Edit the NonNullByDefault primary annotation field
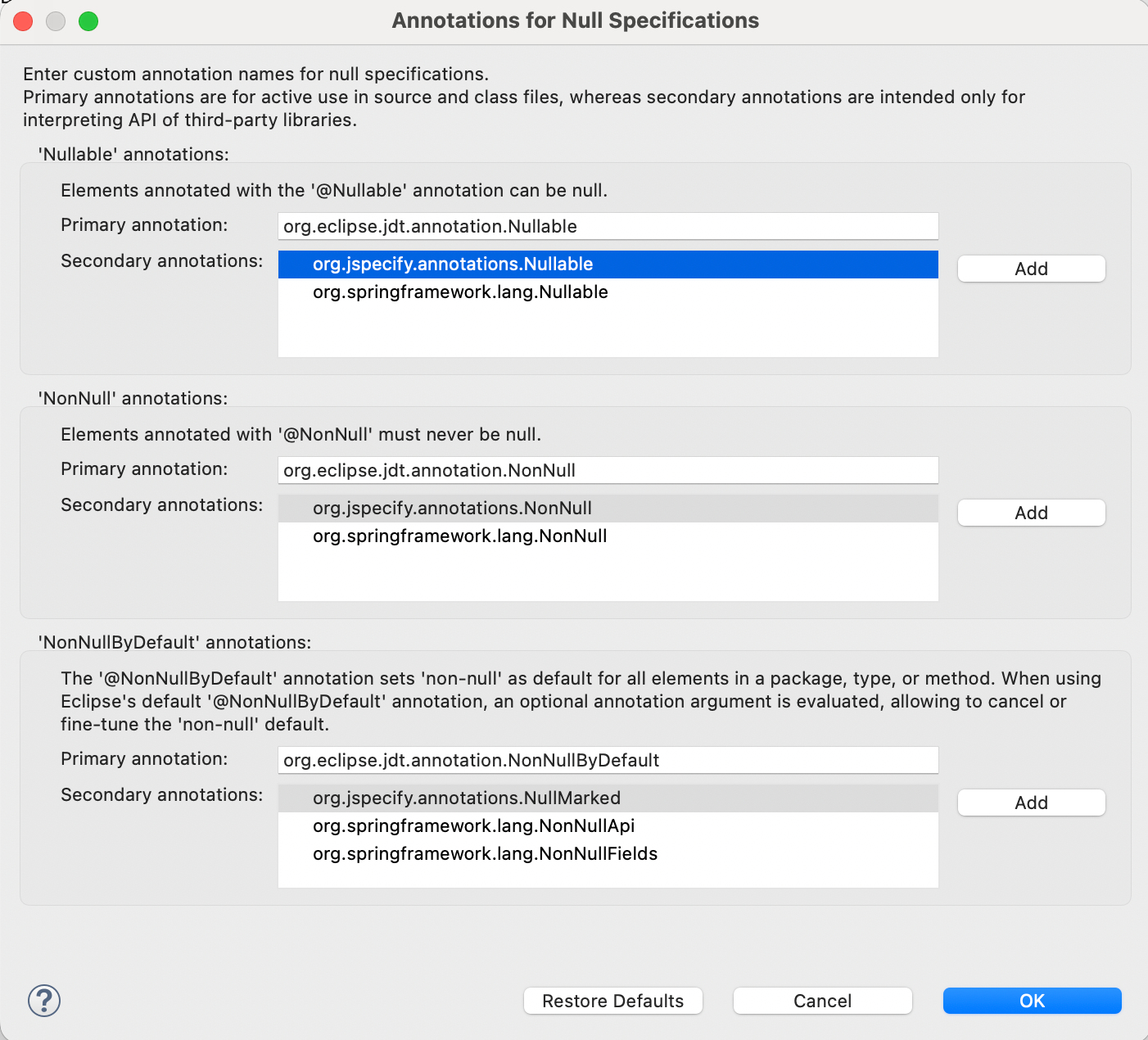This screenshot has height=1040, width=1148. [x=608, y=761]
